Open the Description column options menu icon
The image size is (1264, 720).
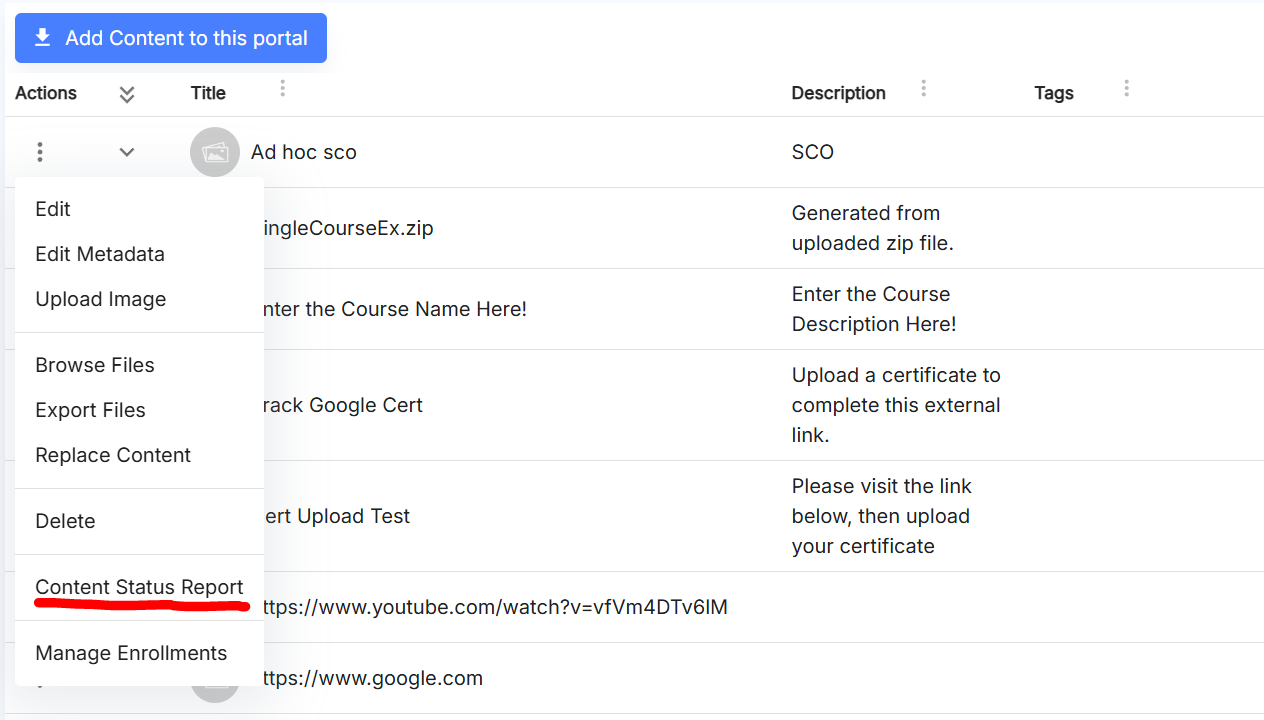tap(923, 89)
